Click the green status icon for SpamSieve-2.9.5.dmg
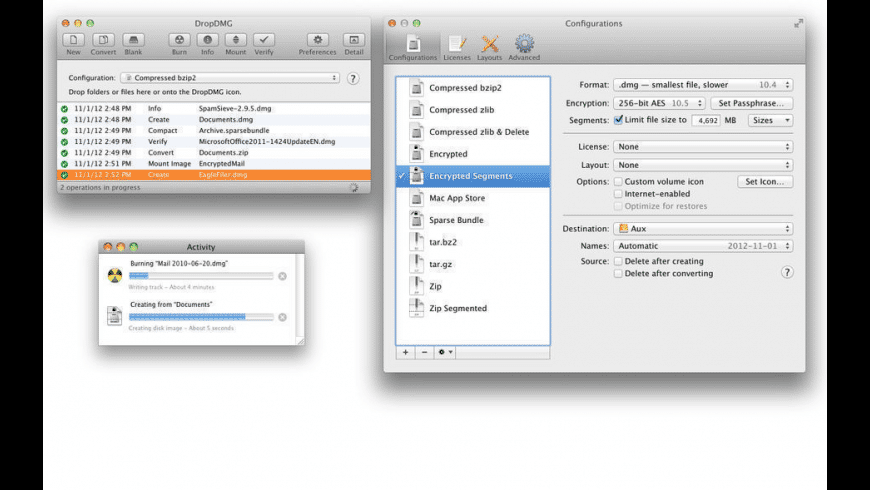 click(64, 109)
